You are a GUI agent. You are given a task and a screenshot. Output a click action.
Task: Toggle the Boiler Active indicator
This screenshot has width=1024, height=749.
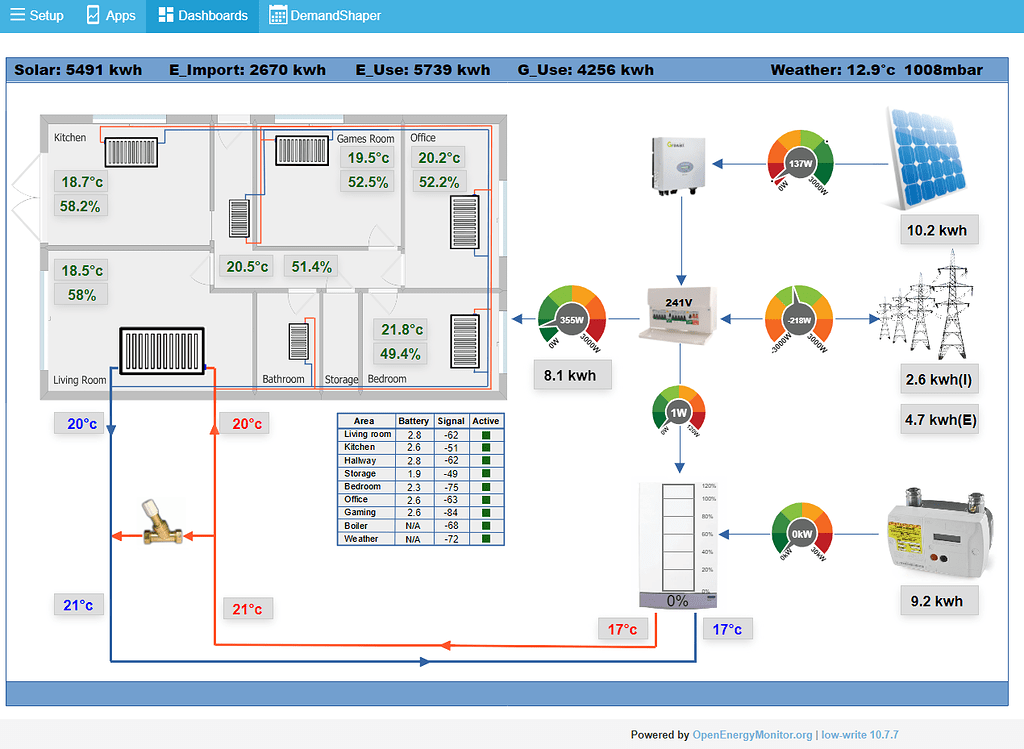486,525
